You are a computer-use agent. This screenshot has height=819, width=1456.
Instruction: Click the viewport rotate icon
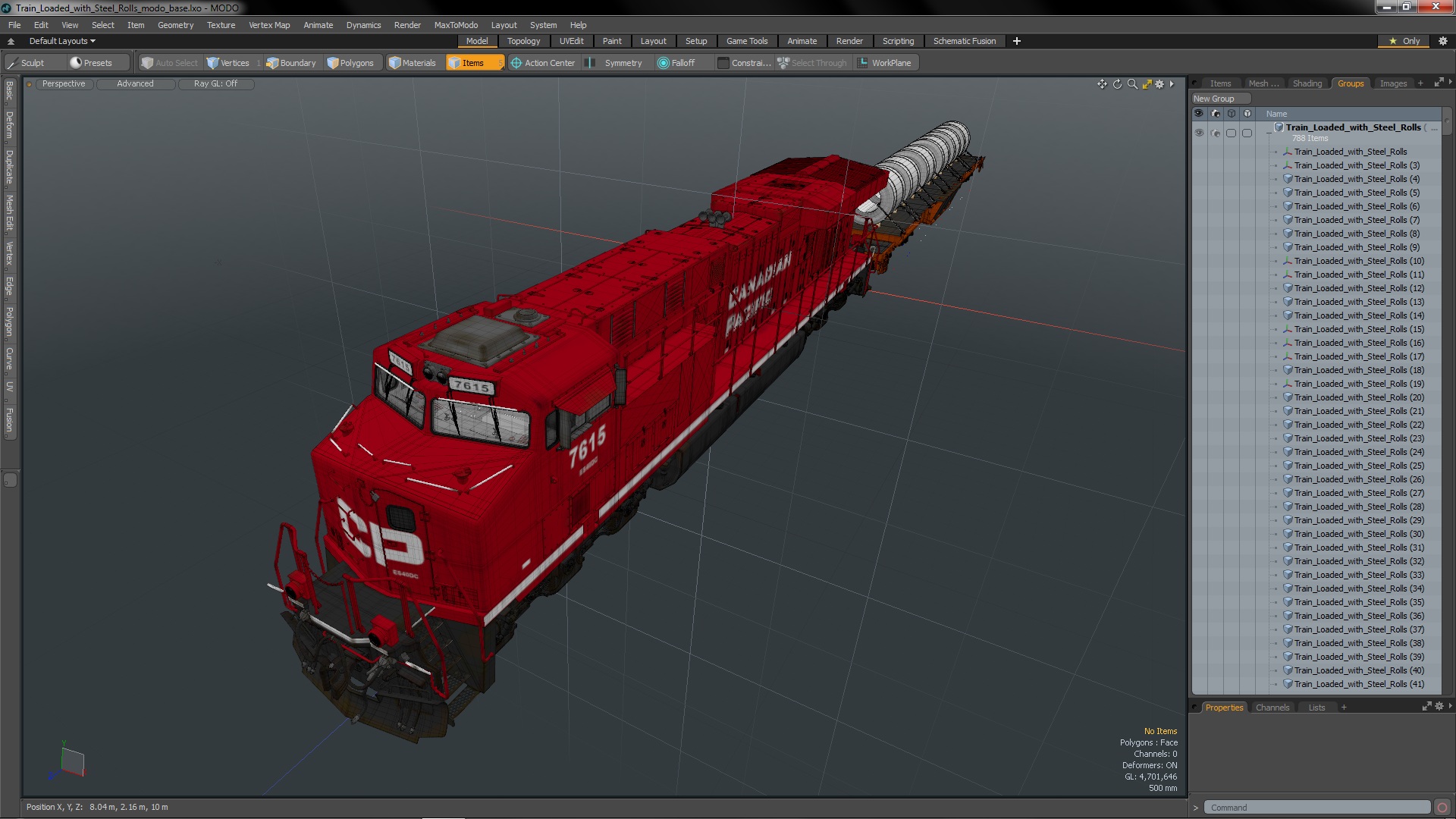(1117, 84)
